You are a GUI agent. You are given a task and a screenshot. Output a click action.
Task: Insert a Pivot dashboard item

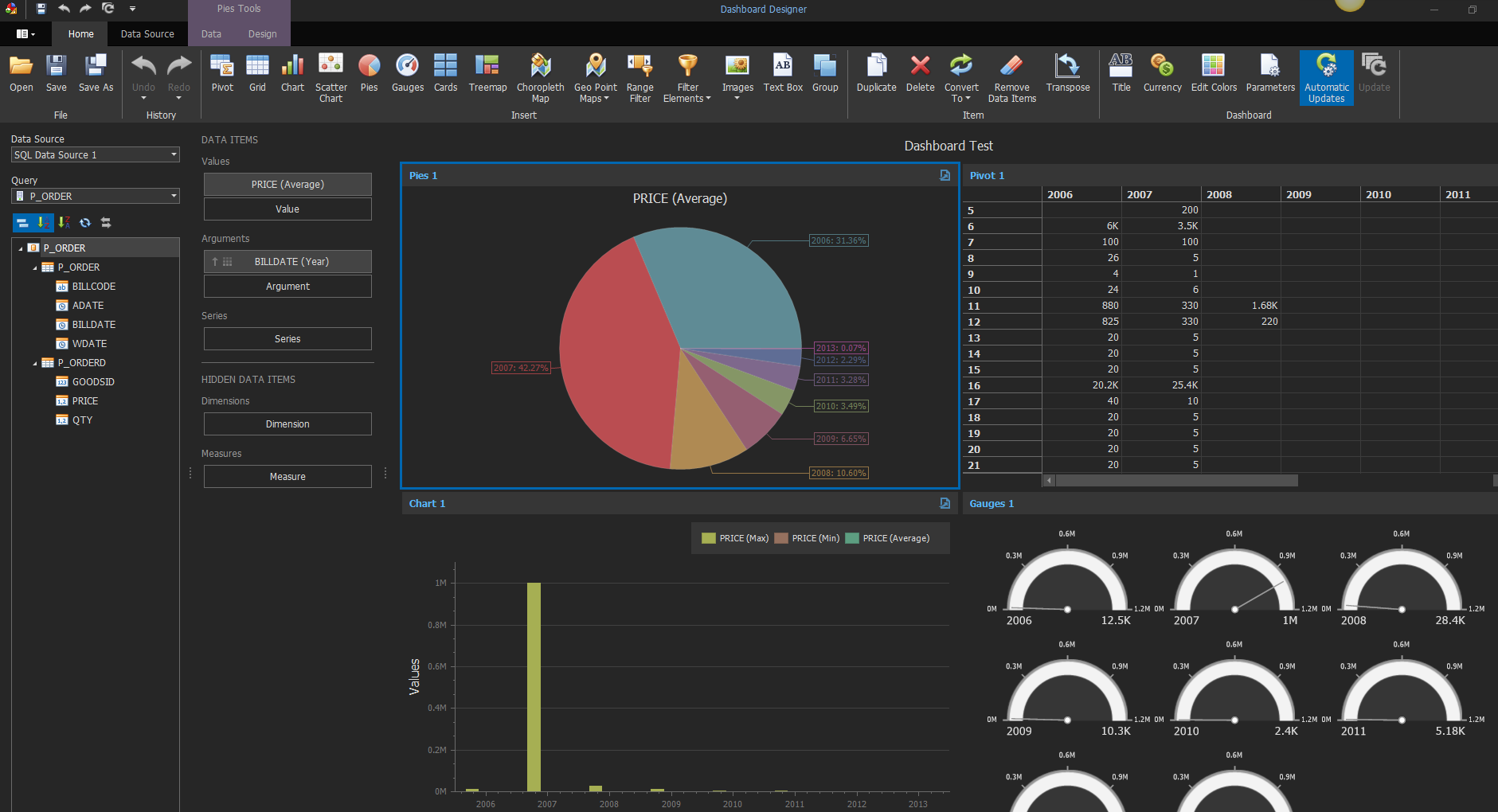click(x=222, y=73)
